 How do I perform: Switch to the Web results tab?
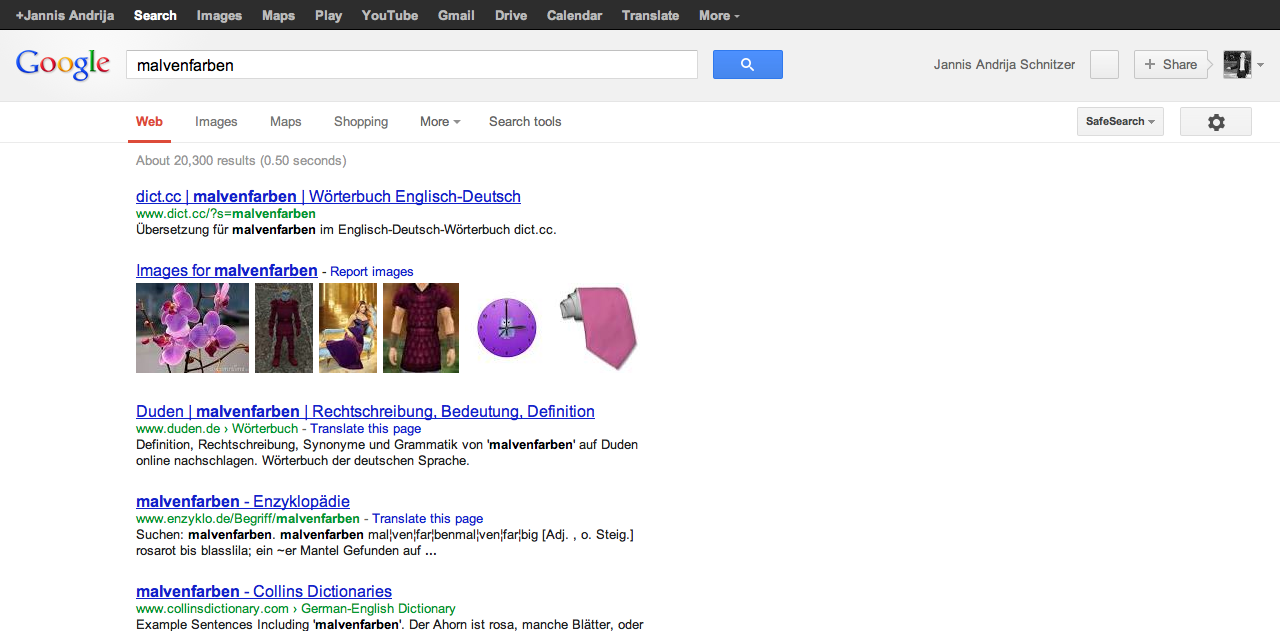point(149,122)
